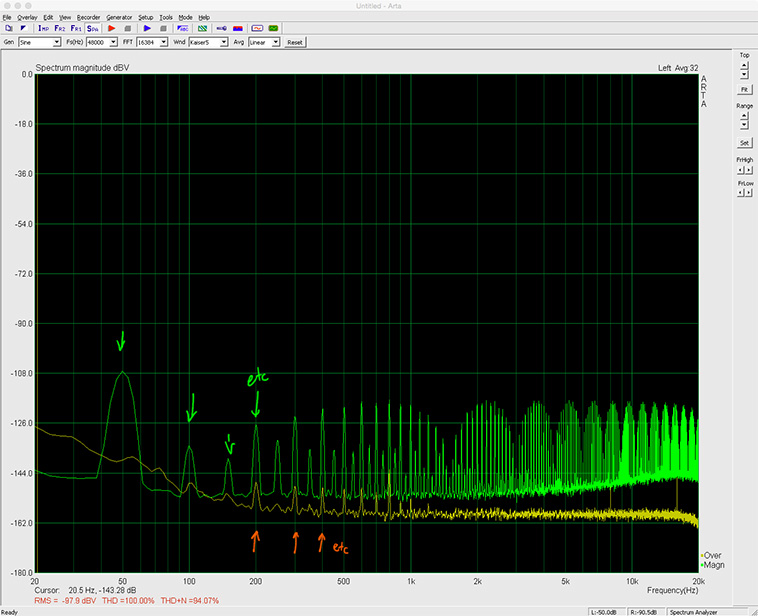758x616 pixels.
Task: Click the FrLow left arrow
Action: (741, 192)
